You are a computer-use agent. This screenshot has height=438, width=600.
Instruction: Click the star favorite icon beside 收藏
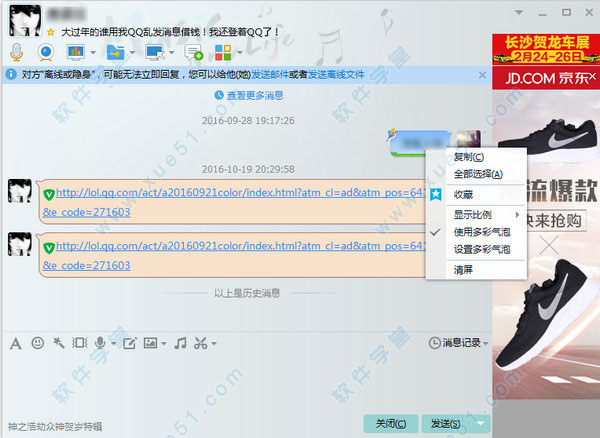tap(436, 194)
